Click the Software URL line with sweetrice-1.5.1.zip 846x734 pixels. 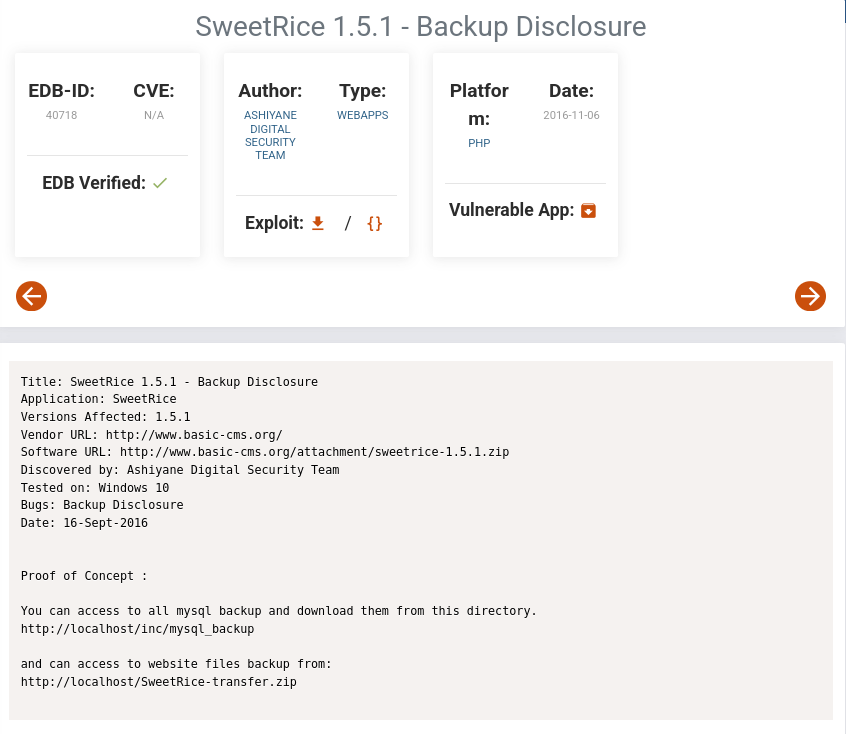point(265,452)
